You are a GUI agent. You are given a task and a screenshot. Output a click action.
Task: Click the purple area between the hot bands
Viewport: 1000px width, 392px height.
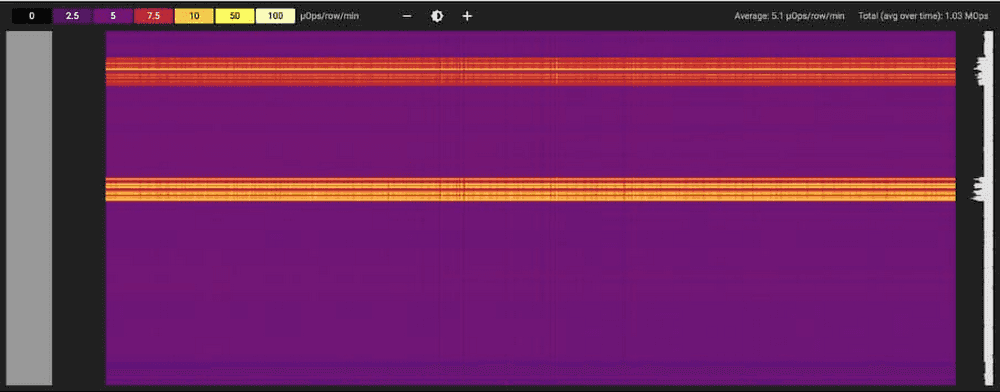tap(531, 132)
